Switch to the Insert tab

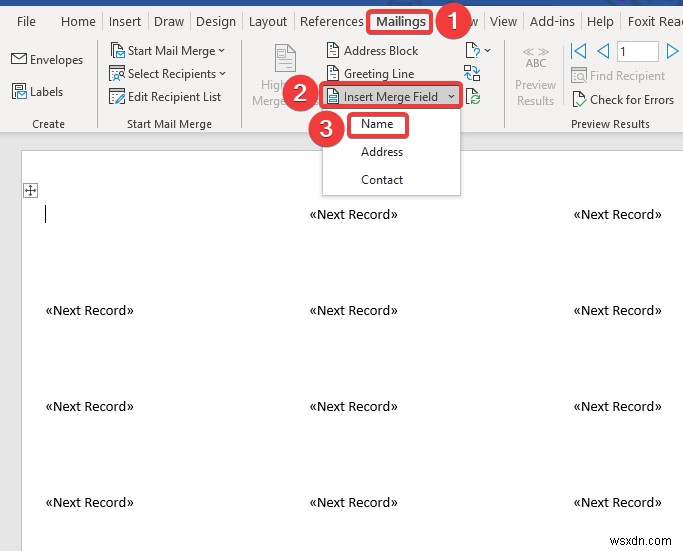pyautogui.click(x=125, y=21)
